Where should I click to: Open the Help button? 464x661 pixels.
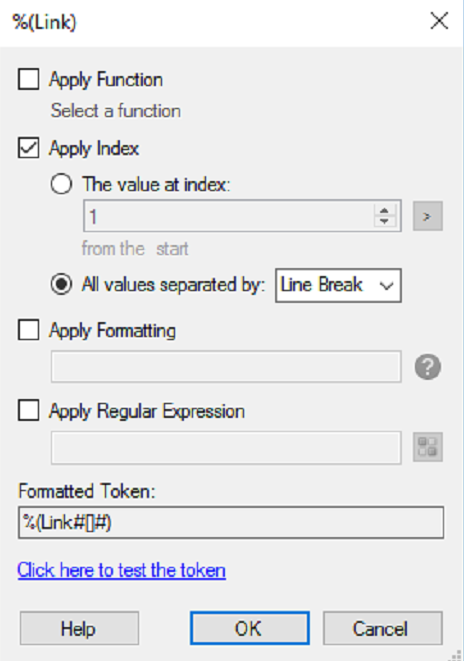click(79, 628)
